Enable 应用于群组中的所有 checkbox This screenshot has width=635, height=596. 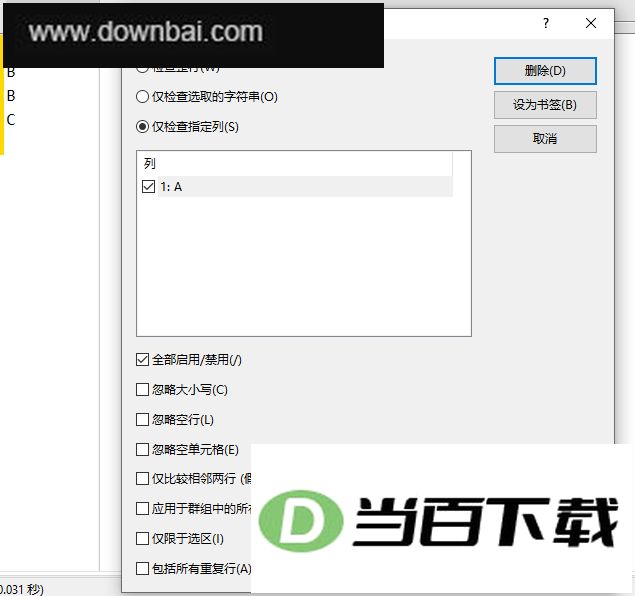(142, 509)
